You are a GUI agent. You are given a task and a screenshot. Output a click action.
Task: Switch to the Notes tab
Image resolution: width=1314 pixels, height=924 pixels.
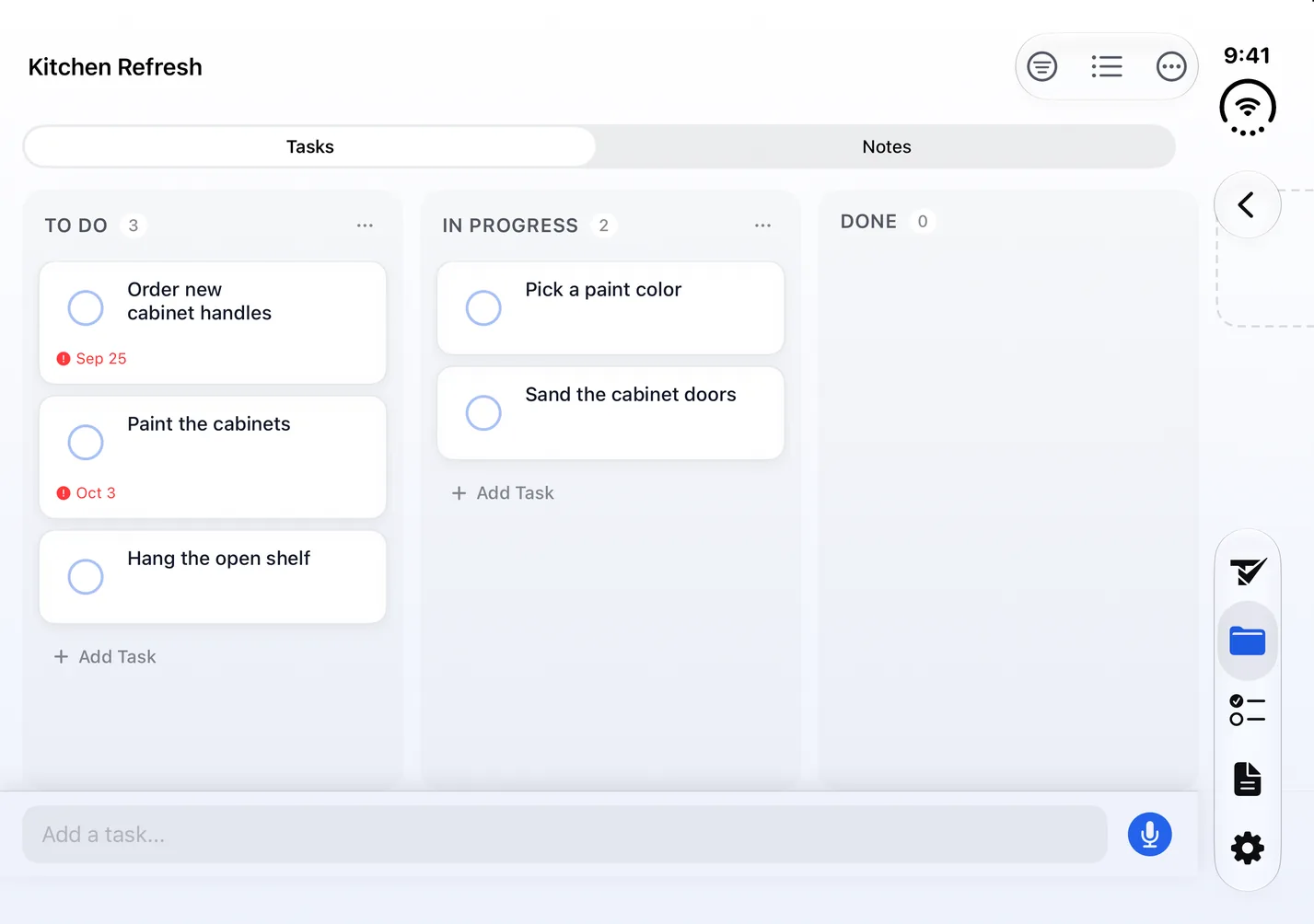point(886,147)
